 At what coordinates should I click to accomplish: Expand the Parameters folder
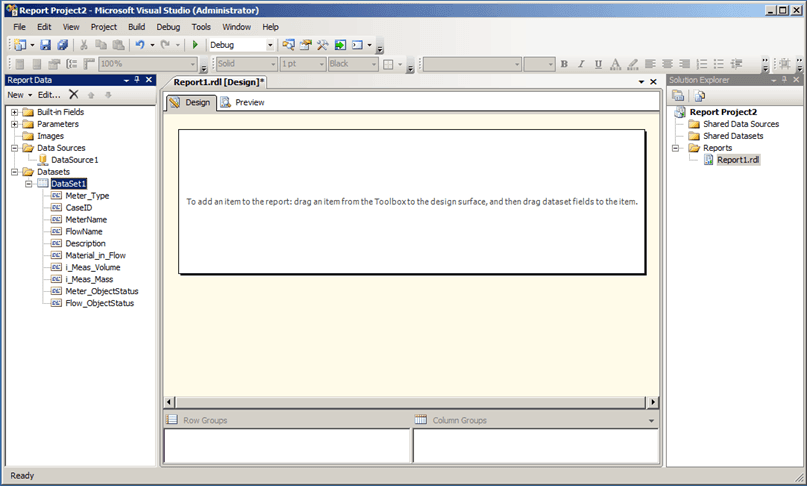(x=14, y=124)
